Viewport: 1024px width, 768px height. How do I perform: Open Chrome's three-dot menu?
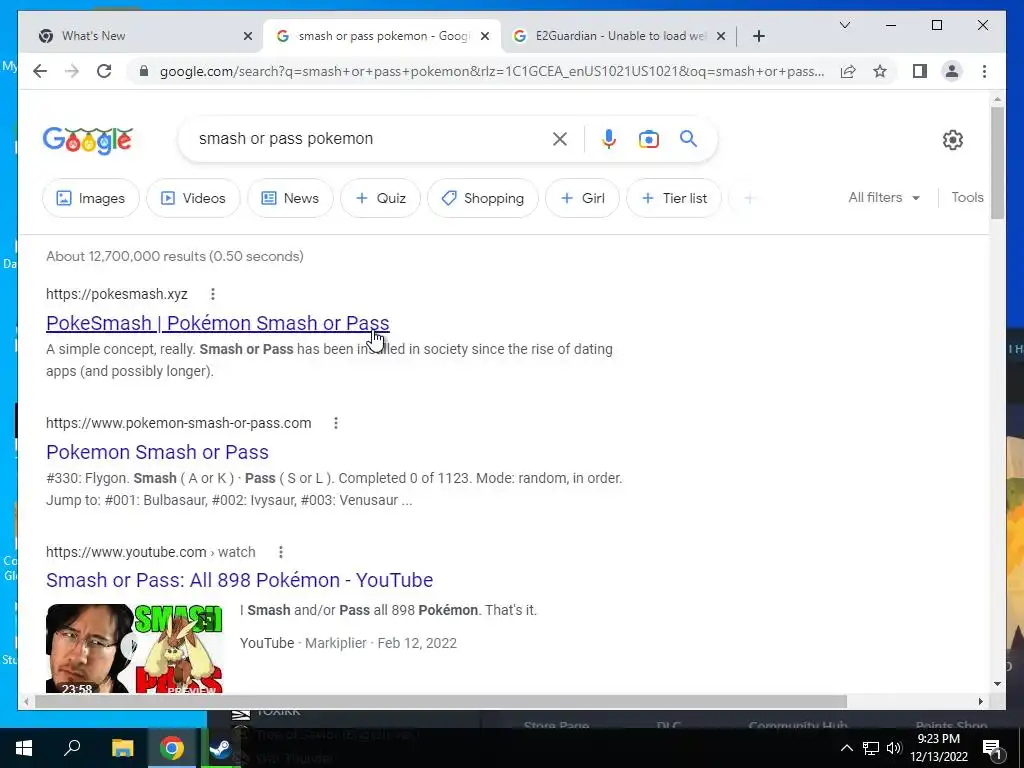(x=984, y=71)
